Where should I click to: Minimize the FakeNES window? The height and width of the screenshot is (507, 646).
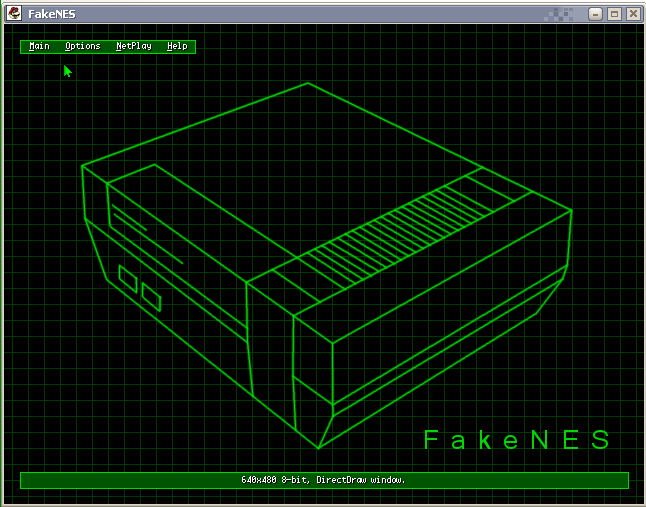coord(595,14)
